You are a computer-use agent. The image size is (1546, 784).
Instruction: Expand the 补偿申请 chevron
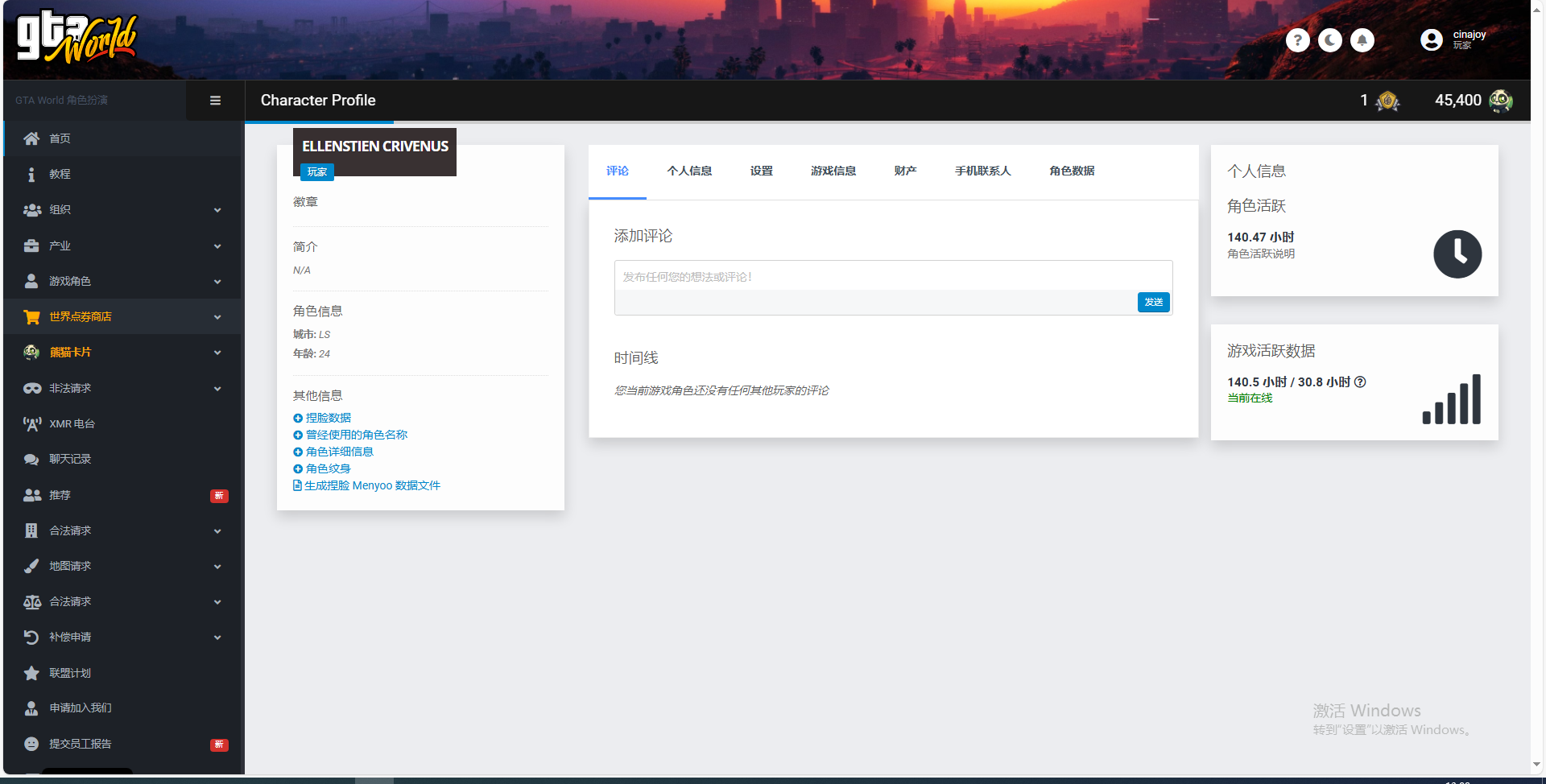[x=217, y=638]
